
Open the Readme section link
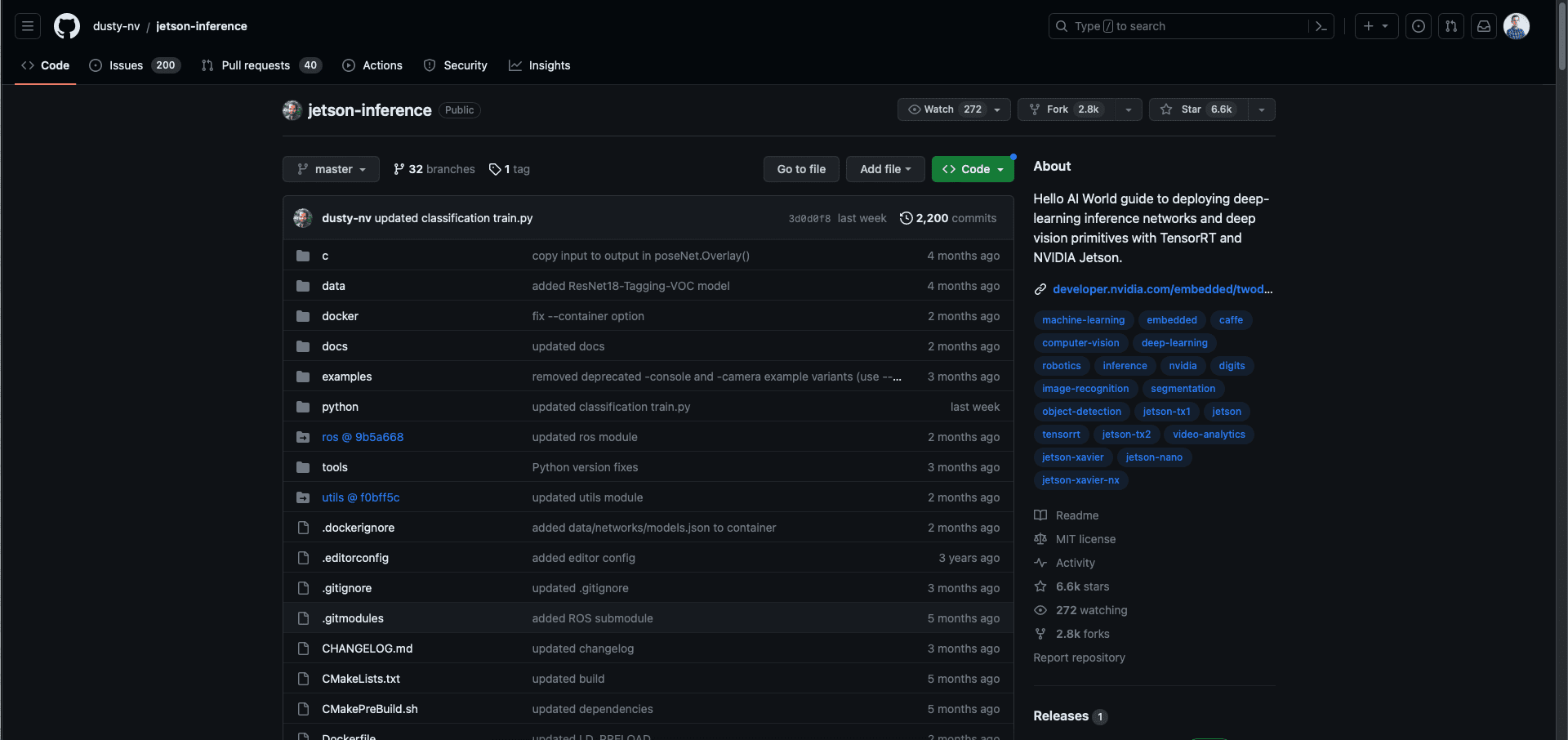1067,515
